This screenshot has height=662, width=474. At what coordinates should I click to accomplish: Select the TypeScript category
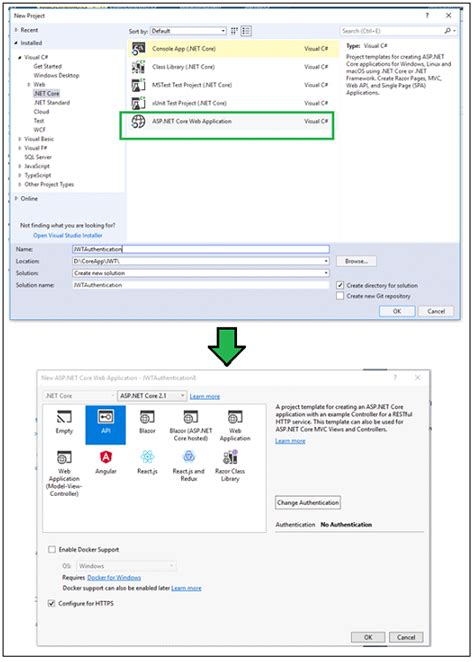click(38, 175)
